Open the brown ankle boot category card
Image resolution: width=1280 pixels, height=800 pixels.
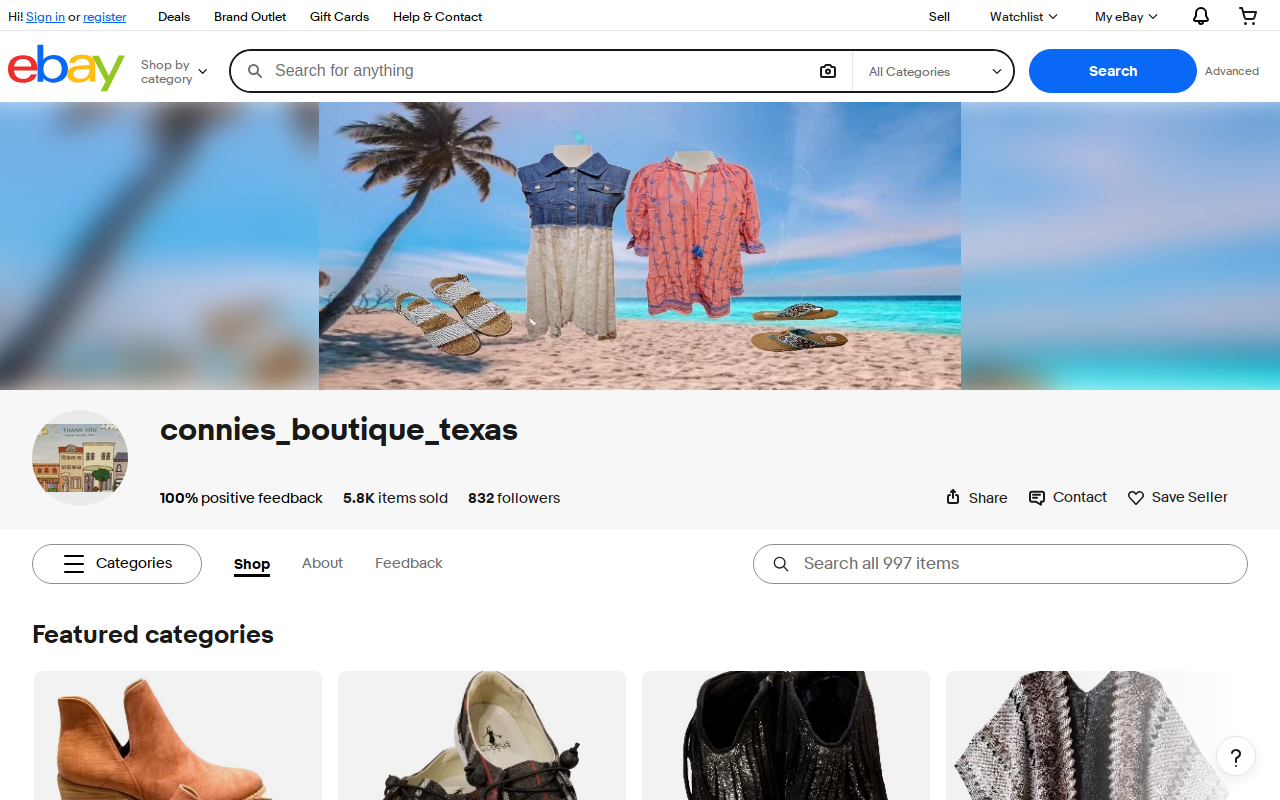click(178, 735)
